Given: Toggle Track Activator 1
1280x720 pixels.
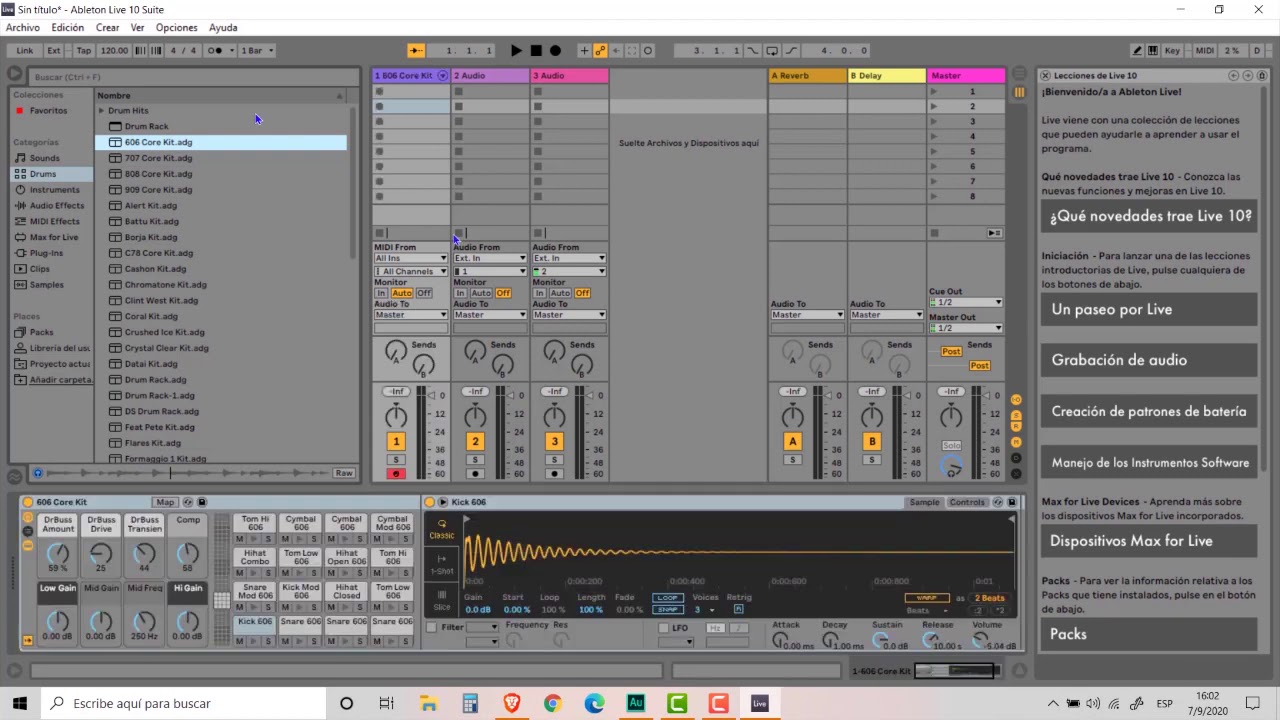Looking at the screenshot, I should click(x=396, y=442).
